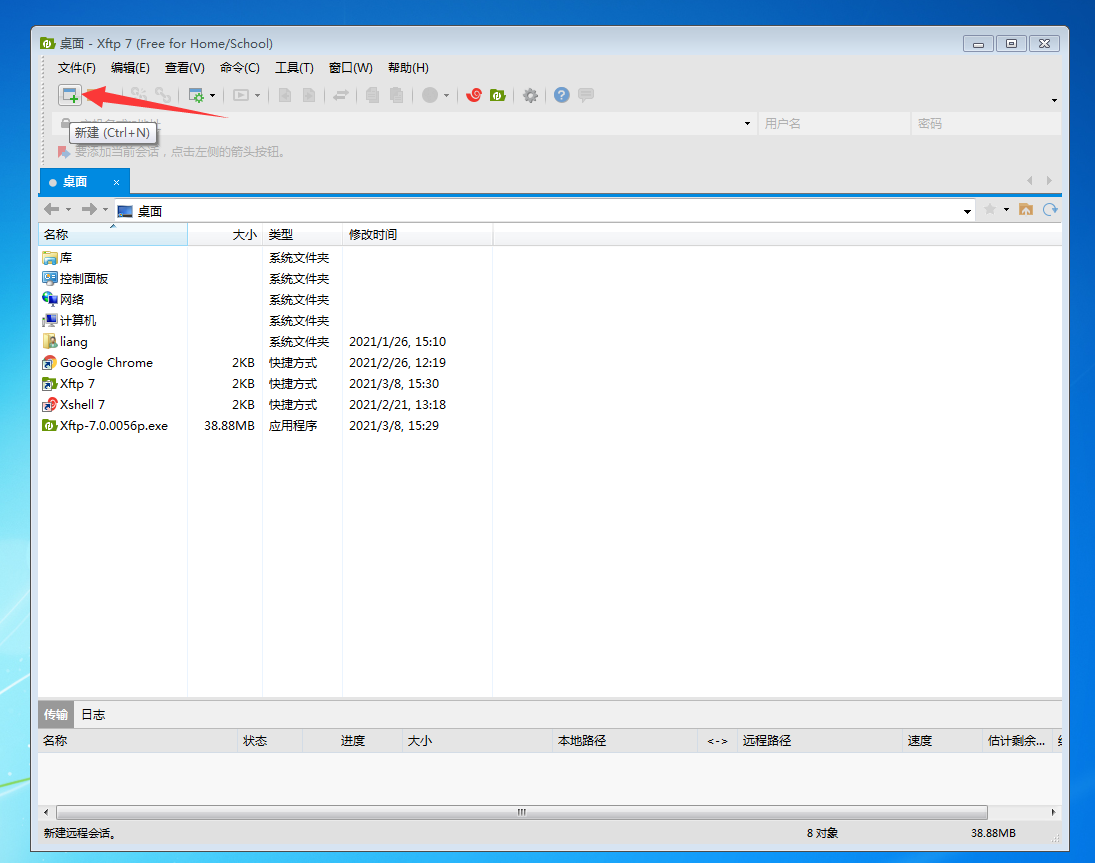Click the New session toolbar icon
Image resolution: width=1095 pixels, height=863 pixels.
[70, 95]
